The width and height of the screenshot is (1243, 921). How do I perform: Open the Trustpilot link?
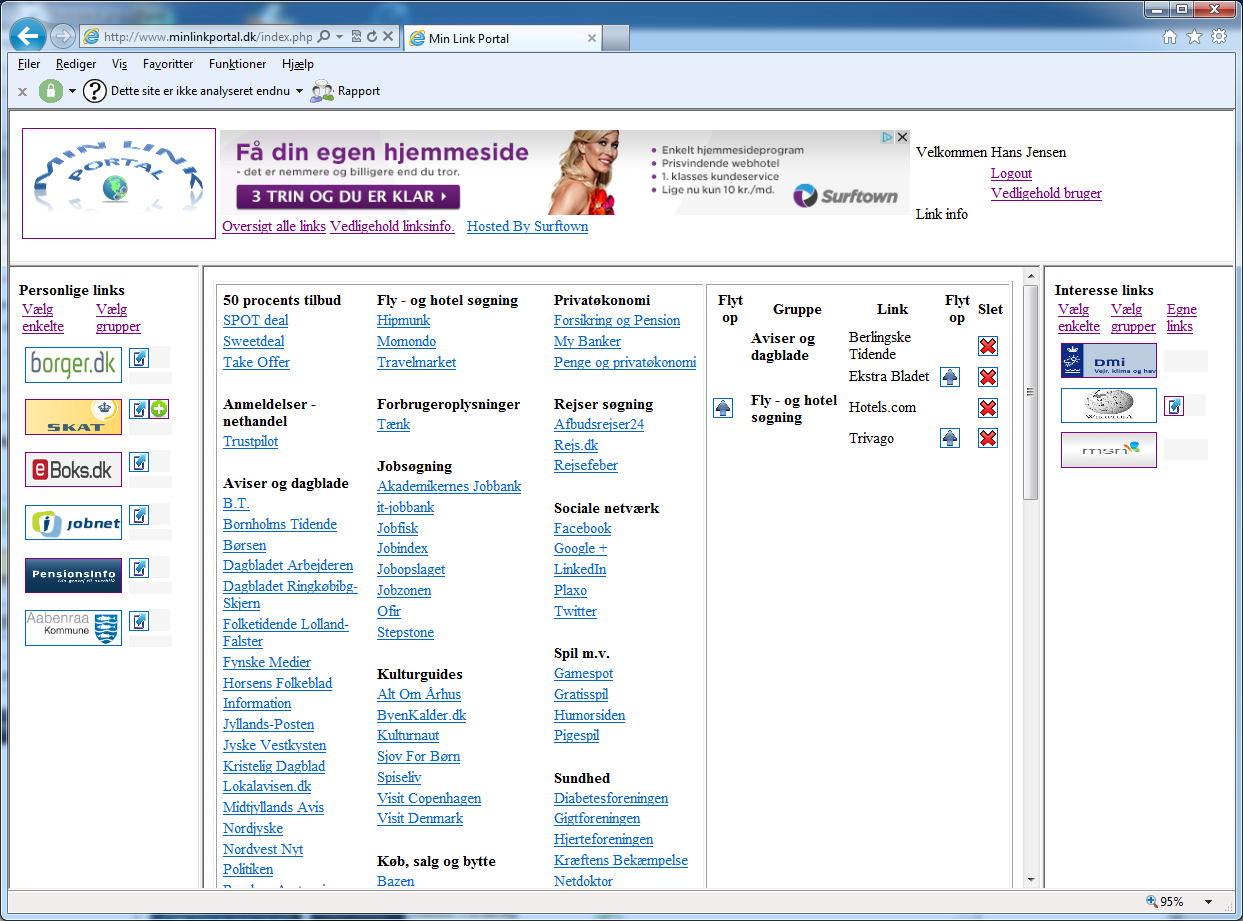pos(251,441)
